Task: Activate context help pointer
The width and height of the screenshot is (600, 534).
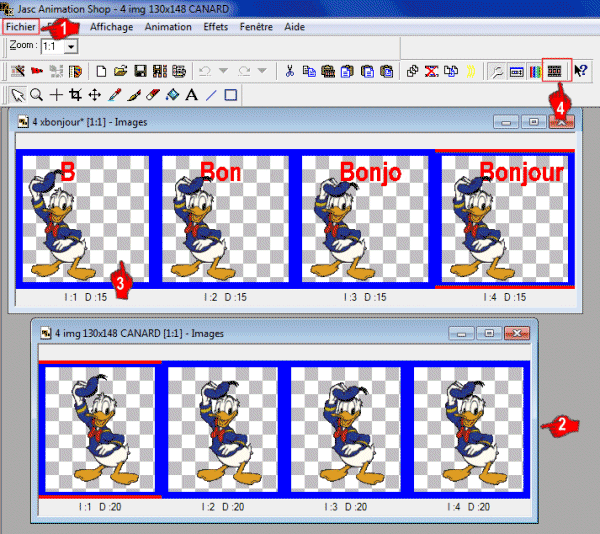Action: pos(580,70)
